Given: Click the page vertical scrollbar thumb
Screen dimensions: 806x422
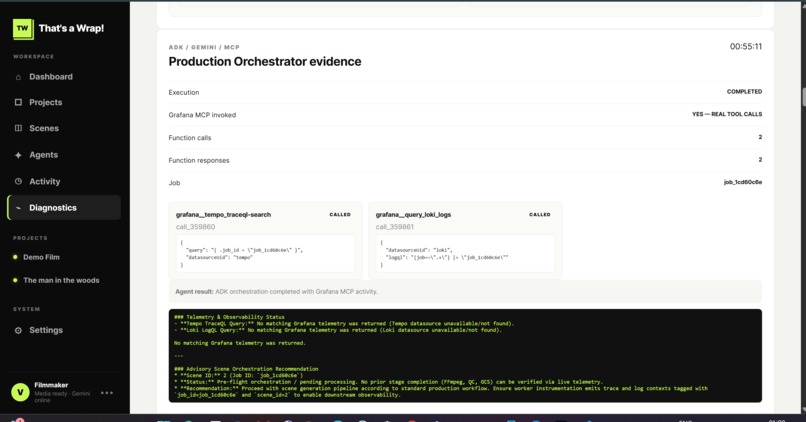Looking at the screenshot, I should click(803, 97).
